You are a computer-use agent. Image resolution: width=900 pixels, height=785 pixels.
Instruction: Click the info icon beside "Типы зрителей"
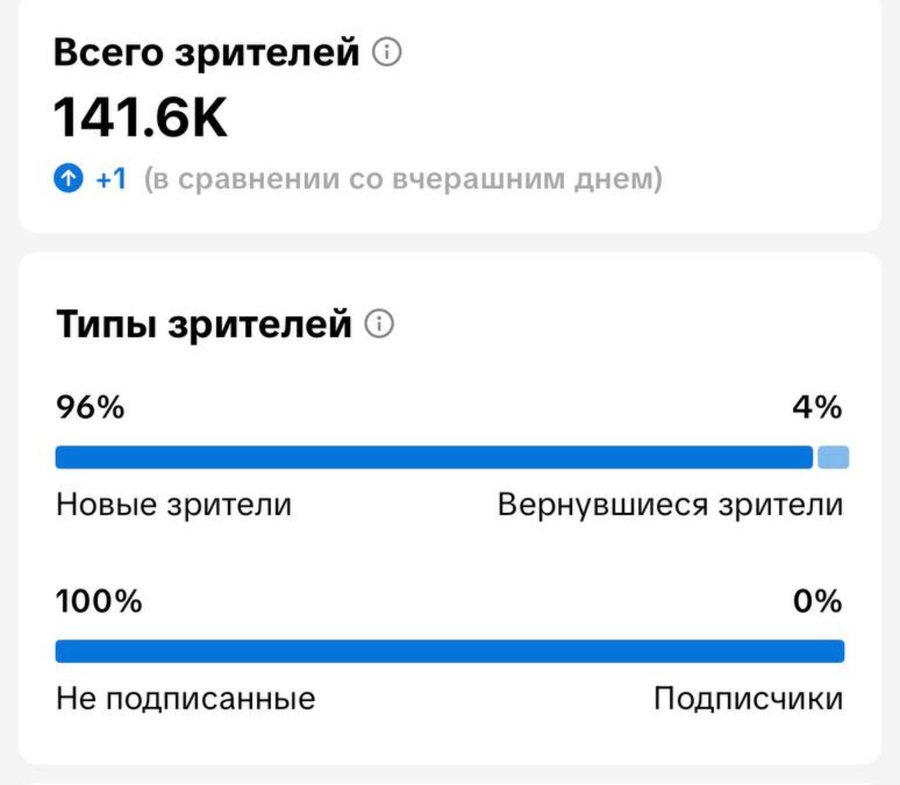pos(379,324)
